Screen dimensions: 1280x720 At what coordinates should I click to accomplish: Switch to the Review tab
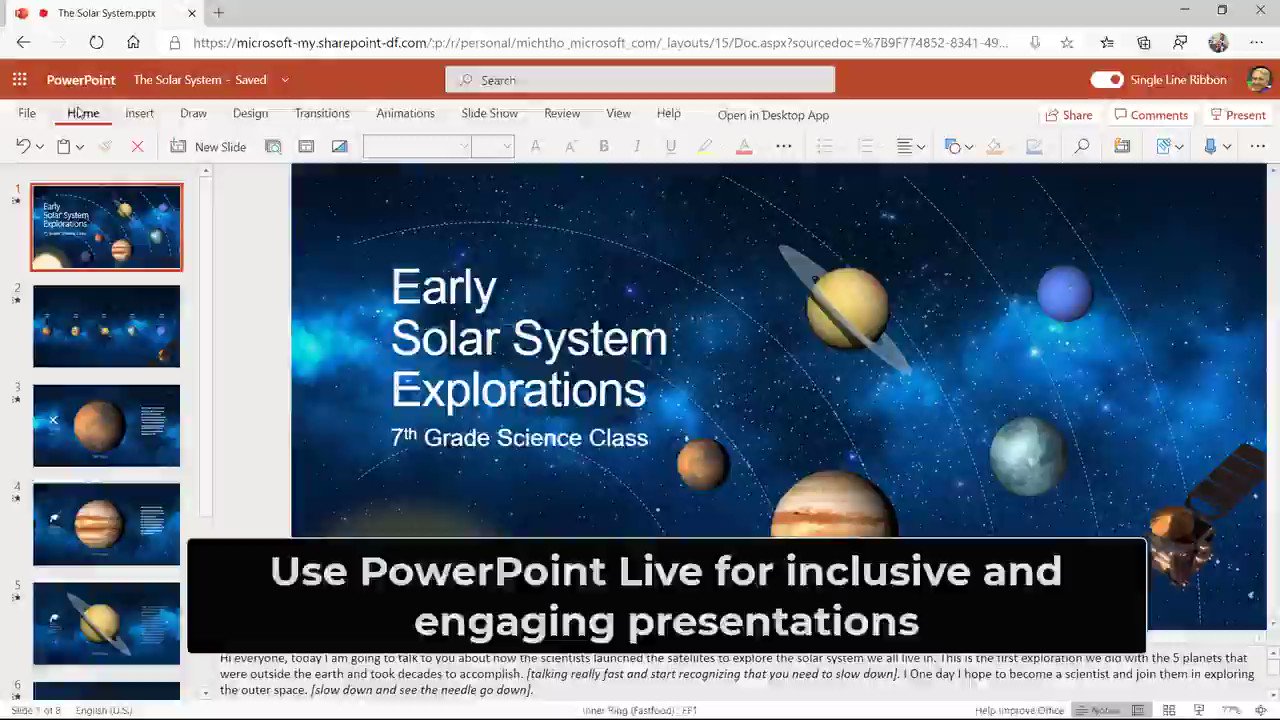tap(562, 114)
